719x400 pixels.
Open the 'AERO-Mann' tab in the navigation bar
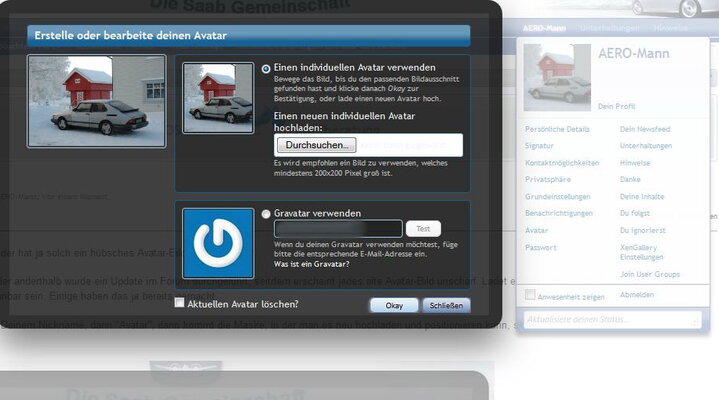pos(544,28)
